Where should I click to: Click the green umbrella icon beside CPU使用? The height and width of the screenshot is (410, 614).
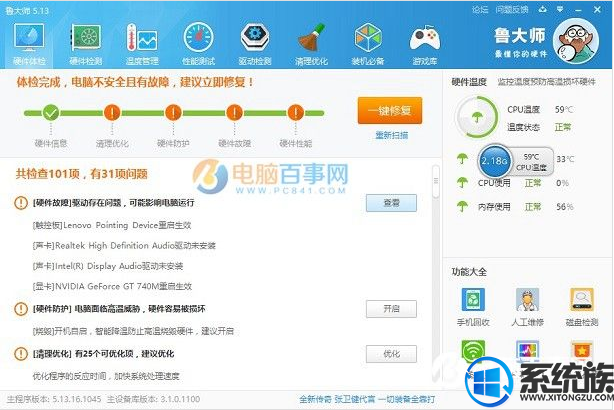[462, 183]
